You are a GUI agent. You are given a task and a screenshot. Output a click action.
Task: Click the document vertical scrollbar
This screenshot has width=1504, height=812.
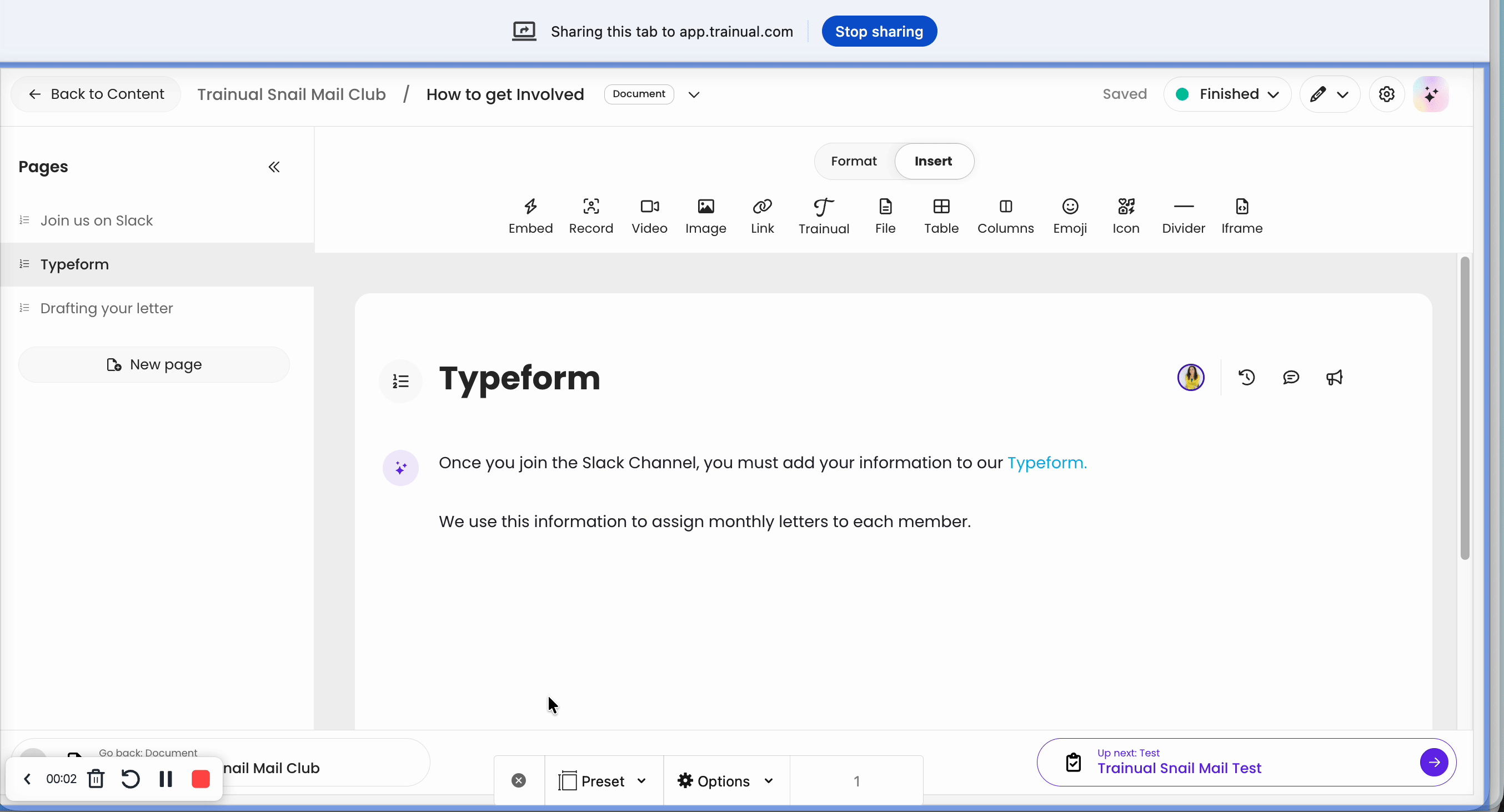(x=1465, y=409)
